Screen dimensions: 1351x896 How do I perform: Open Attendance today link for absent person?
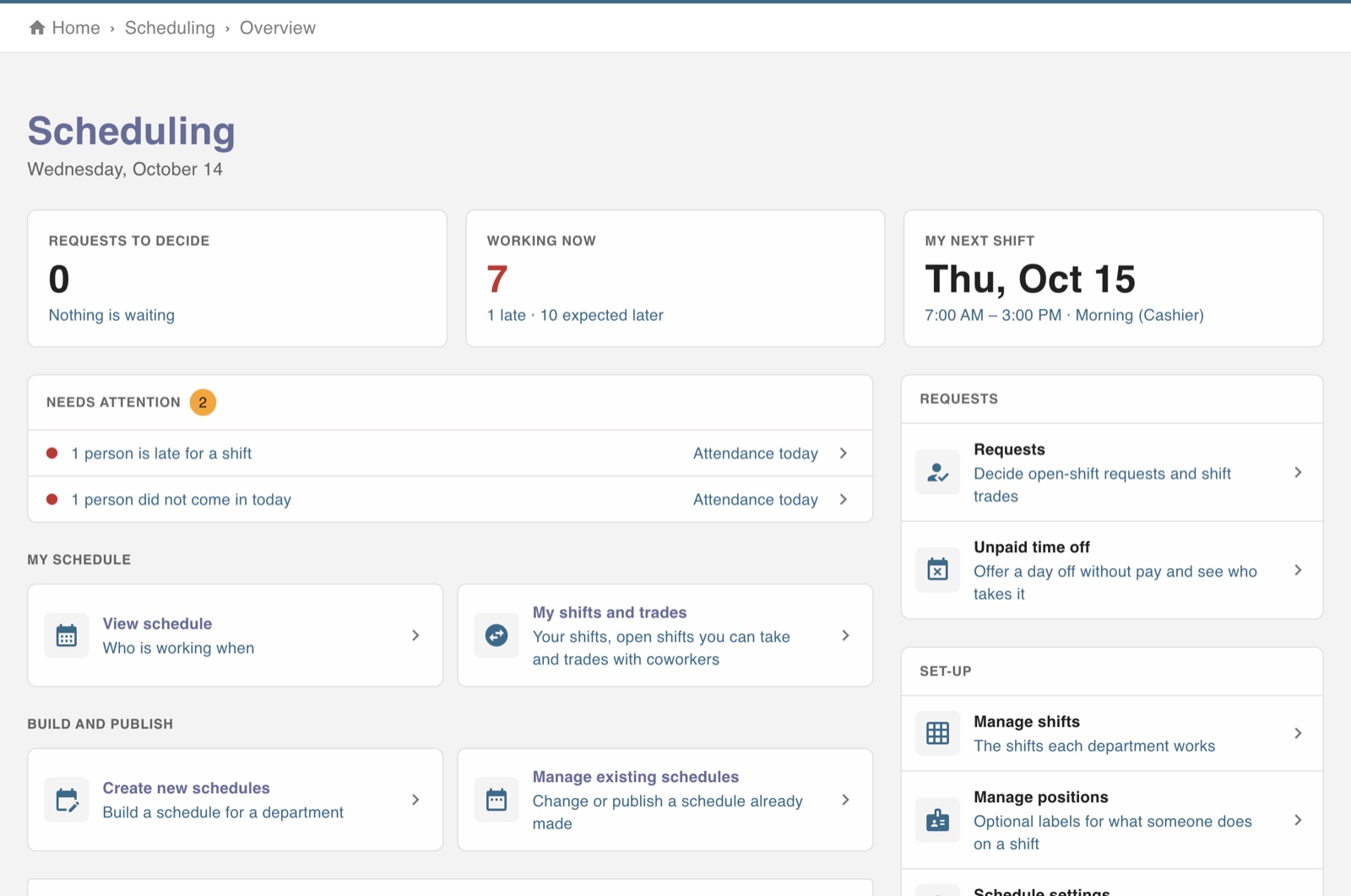pos(756,500)
